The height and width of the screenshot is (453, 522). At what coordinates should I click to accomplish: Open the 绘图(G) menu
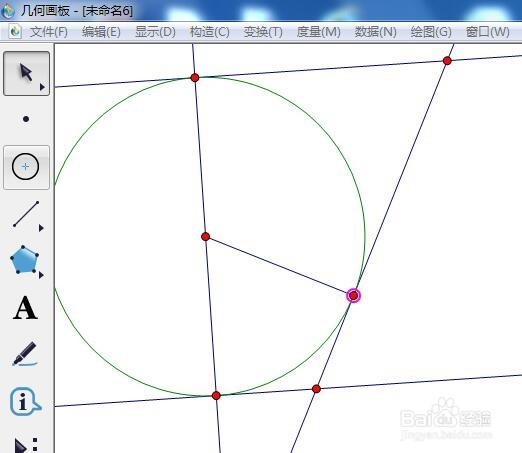coord(431,32)
